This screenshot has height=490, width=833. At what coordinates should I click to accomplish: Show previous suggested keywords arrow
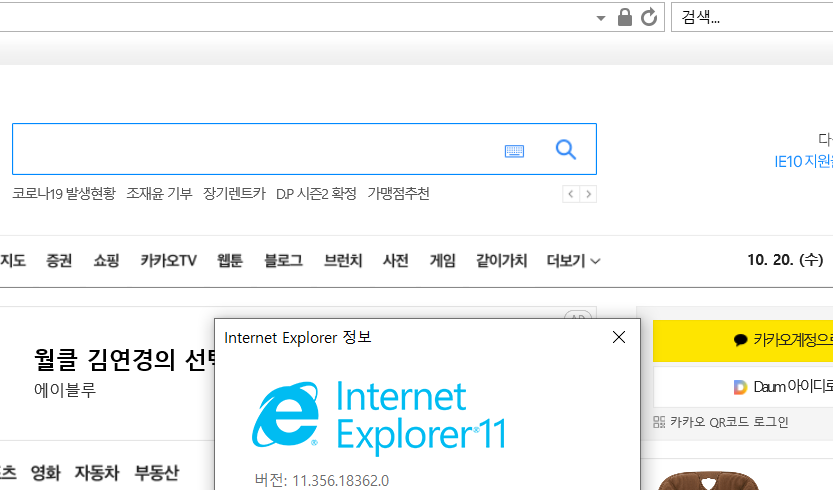[571, 194]
